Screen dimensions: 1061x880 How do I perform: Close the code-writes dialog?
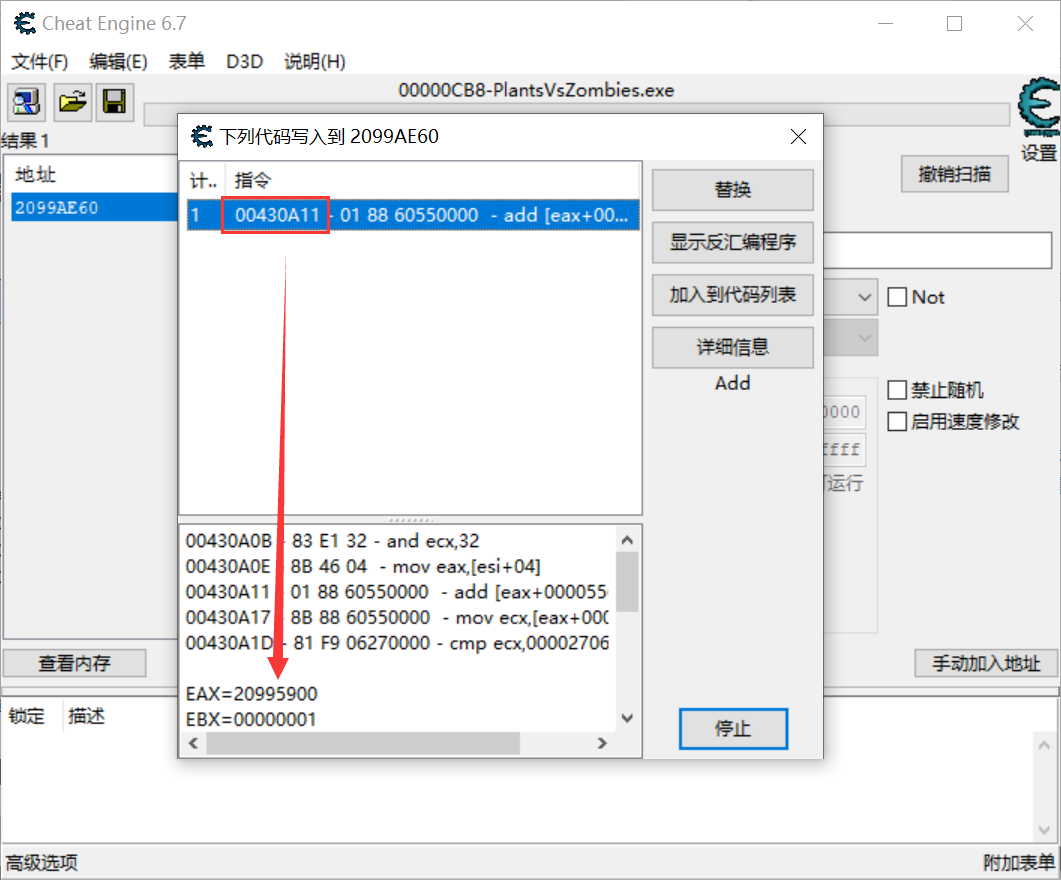798,137
